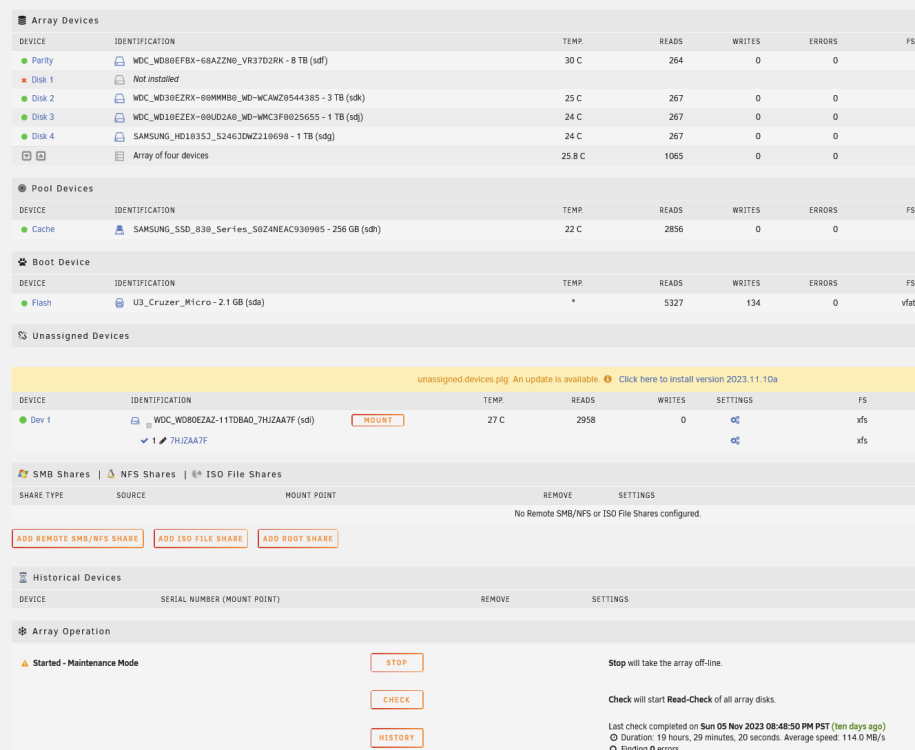Image resolution: width=915 pixels, height=750 pixels.
Task: Click the drive icon for WDC_WD10EZEX disk
Action: tap(120, 117)
